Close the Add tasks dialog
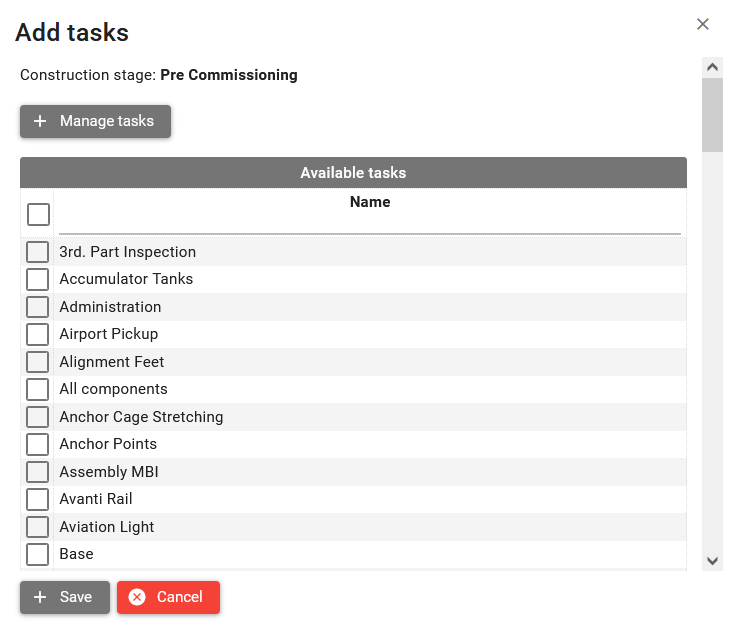 pos(703,24)
